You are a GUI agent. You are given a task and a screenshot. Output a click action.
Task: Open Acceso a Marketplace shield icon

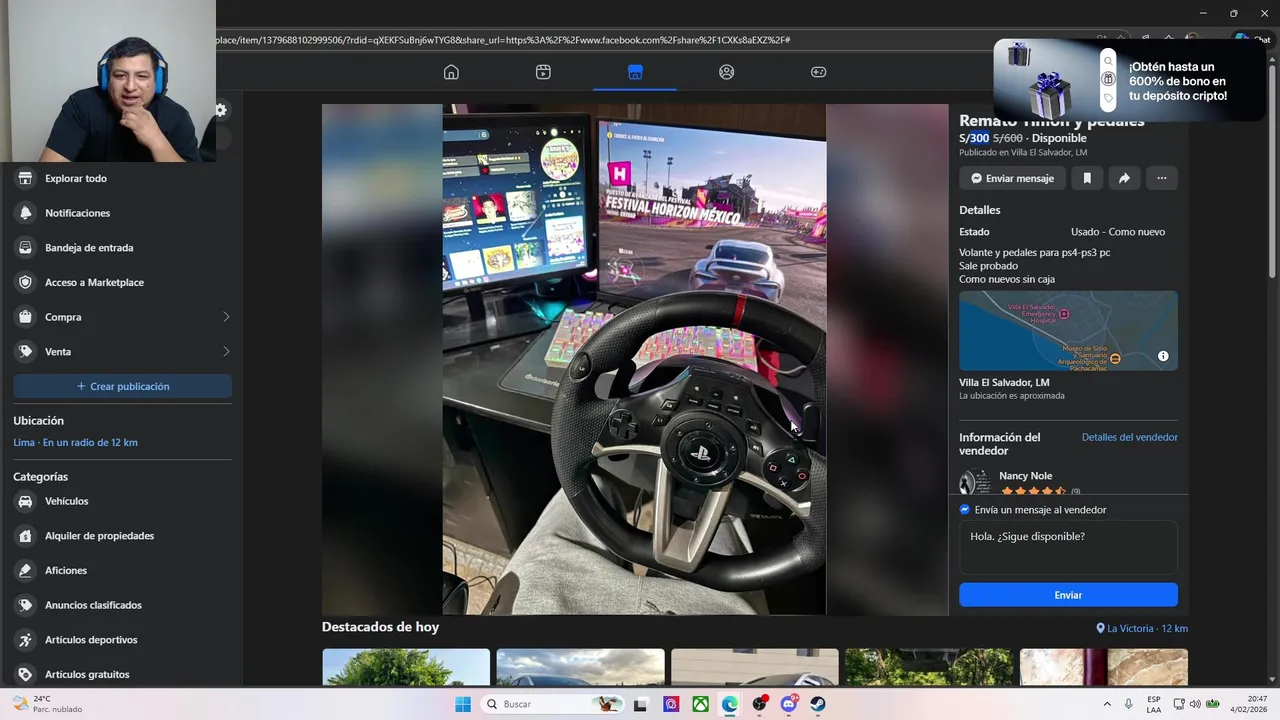pos(25,282)
